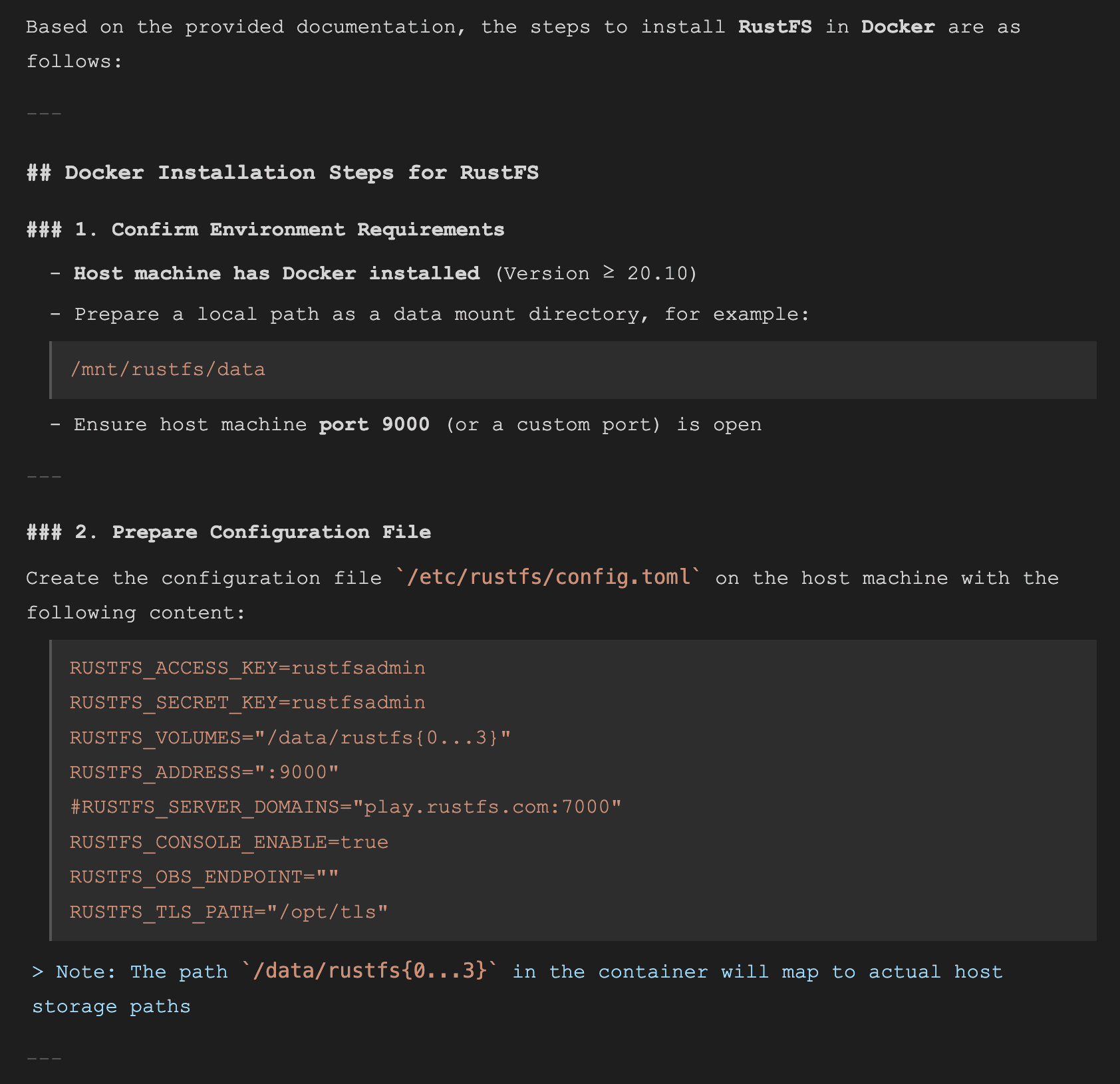
Task: Click the inline /data/rustfs{0...3} path in note
Action: tap(369, 972)
